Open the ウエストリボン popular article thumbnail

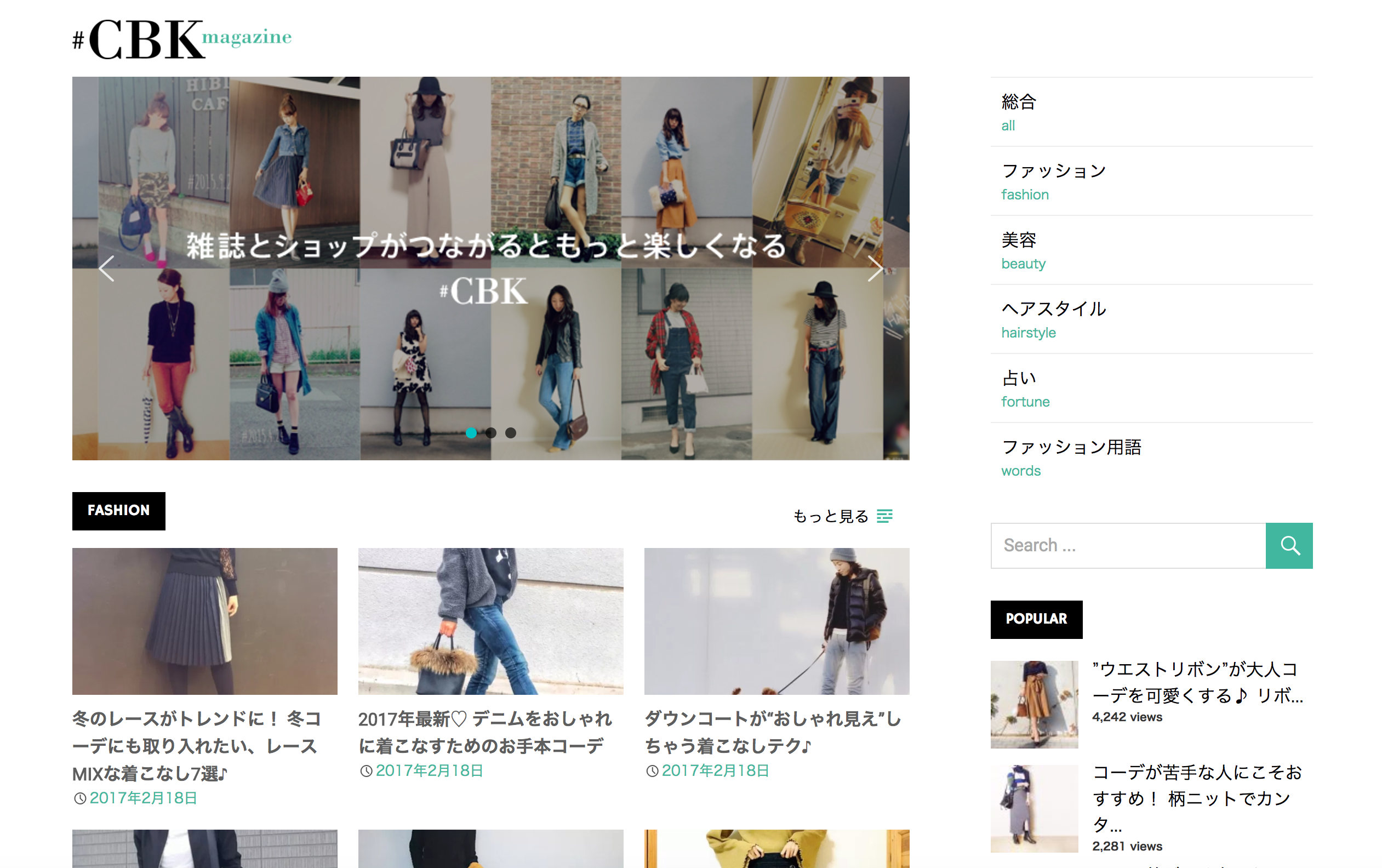1034,704
